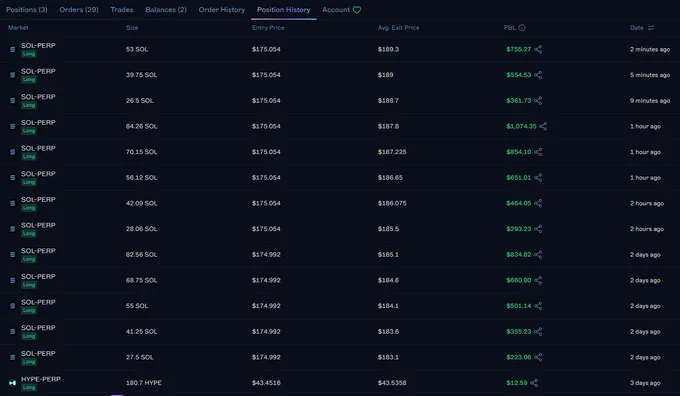Screen dimensions: 680x396
Task: Click the Long badge under HYPE-PERP
Action: pos(29,387)
